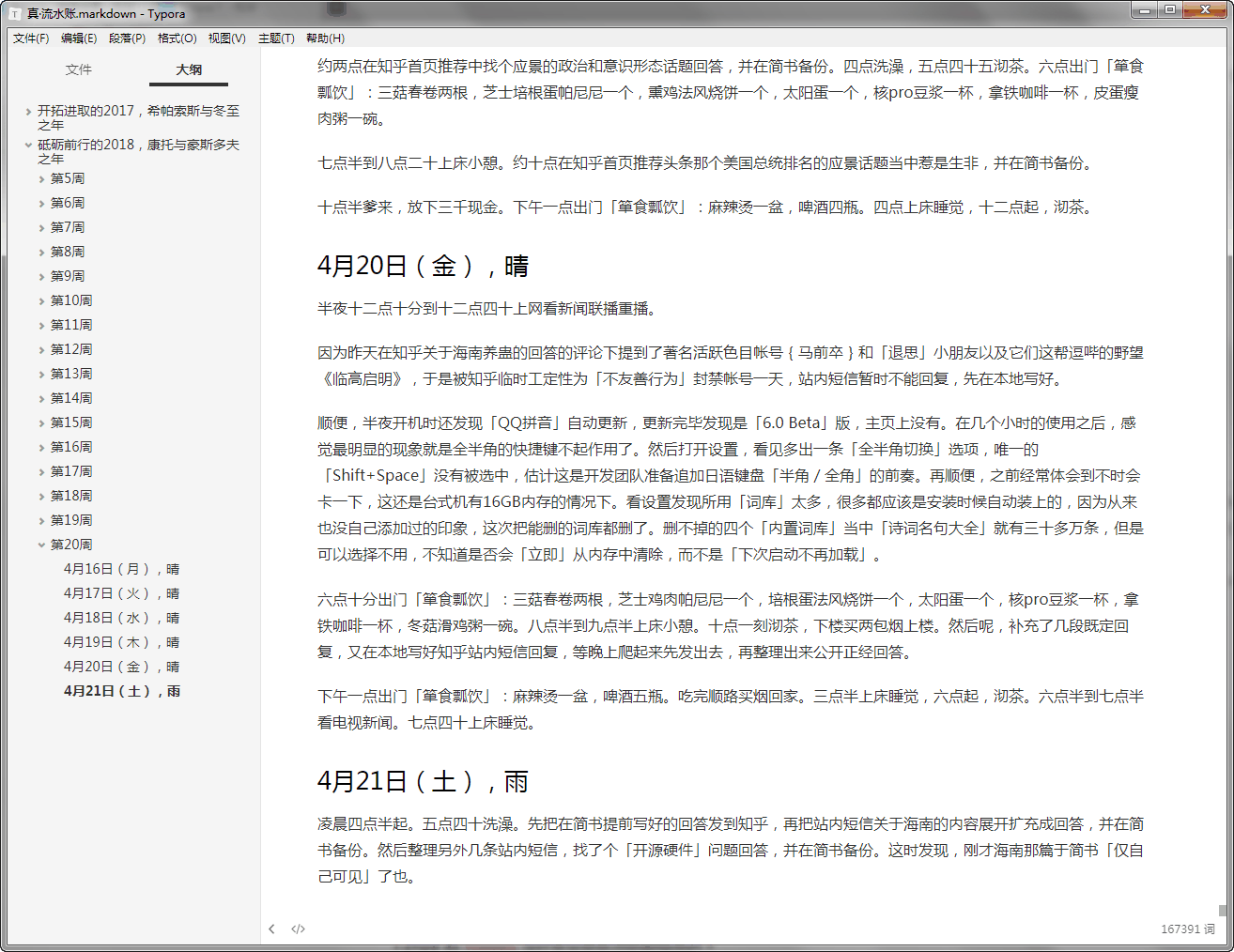Image resolution: width=1234 pixels, height=952 pixels.
Task: Expand 第14周 in outline
Action: (41, 399)
